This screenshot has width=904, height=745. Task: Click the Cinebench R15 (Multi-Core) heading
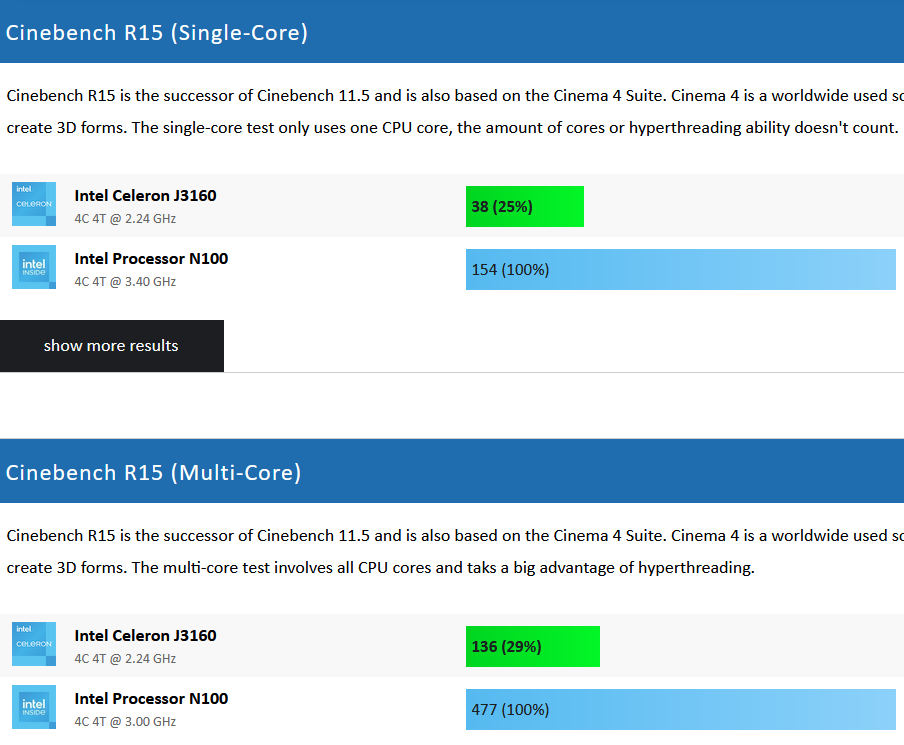[153, 473]
